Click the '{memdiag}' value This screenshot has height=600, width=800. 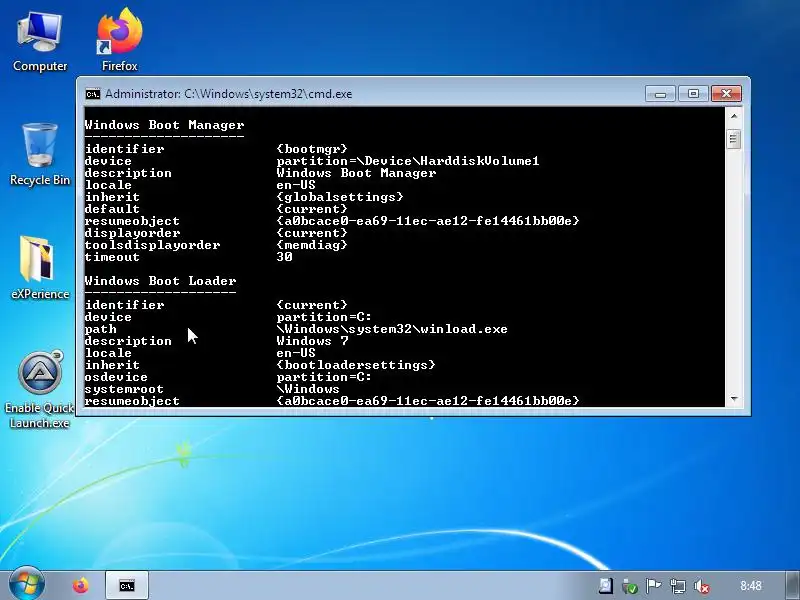coord(312,245)
